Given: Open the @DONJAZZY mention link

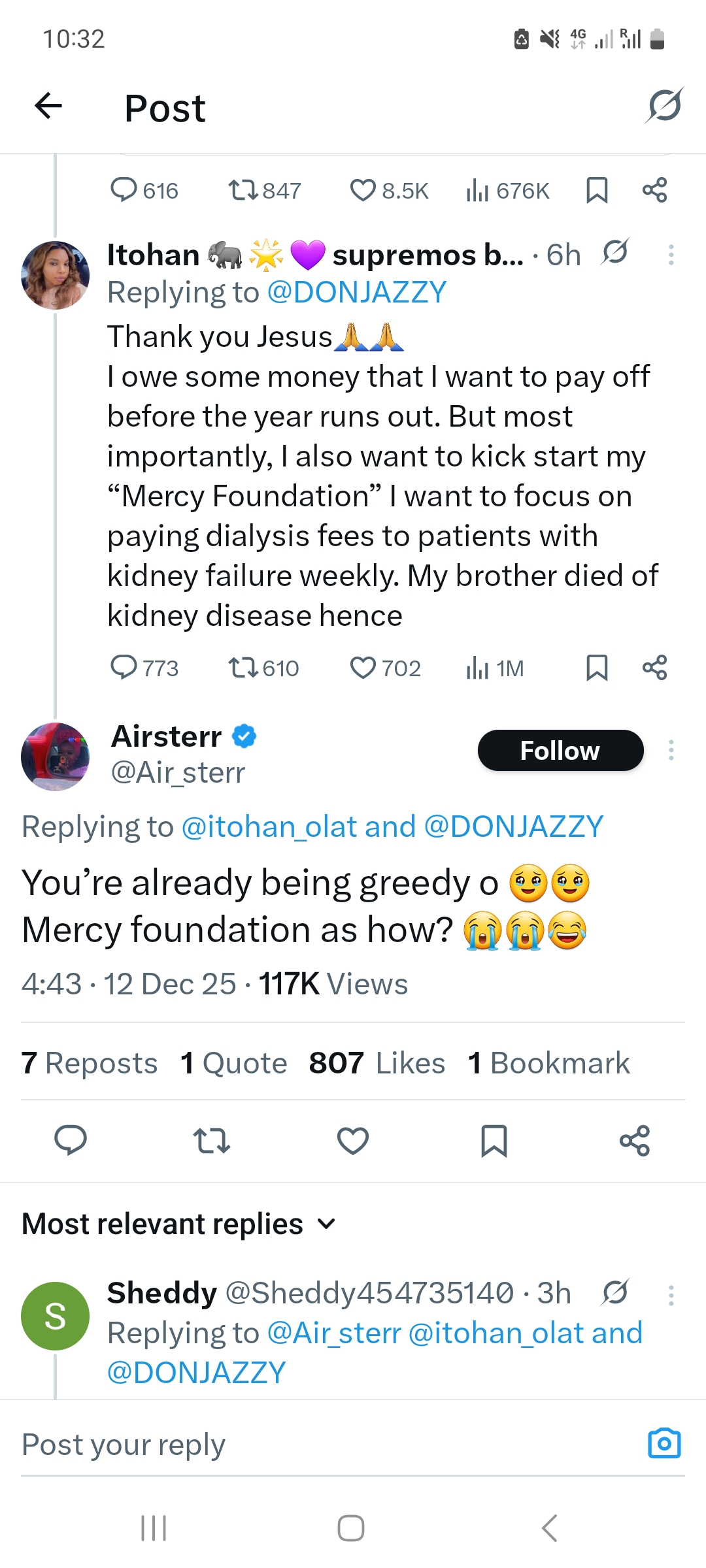Looking at the screenshot, I should click(358, 291).
